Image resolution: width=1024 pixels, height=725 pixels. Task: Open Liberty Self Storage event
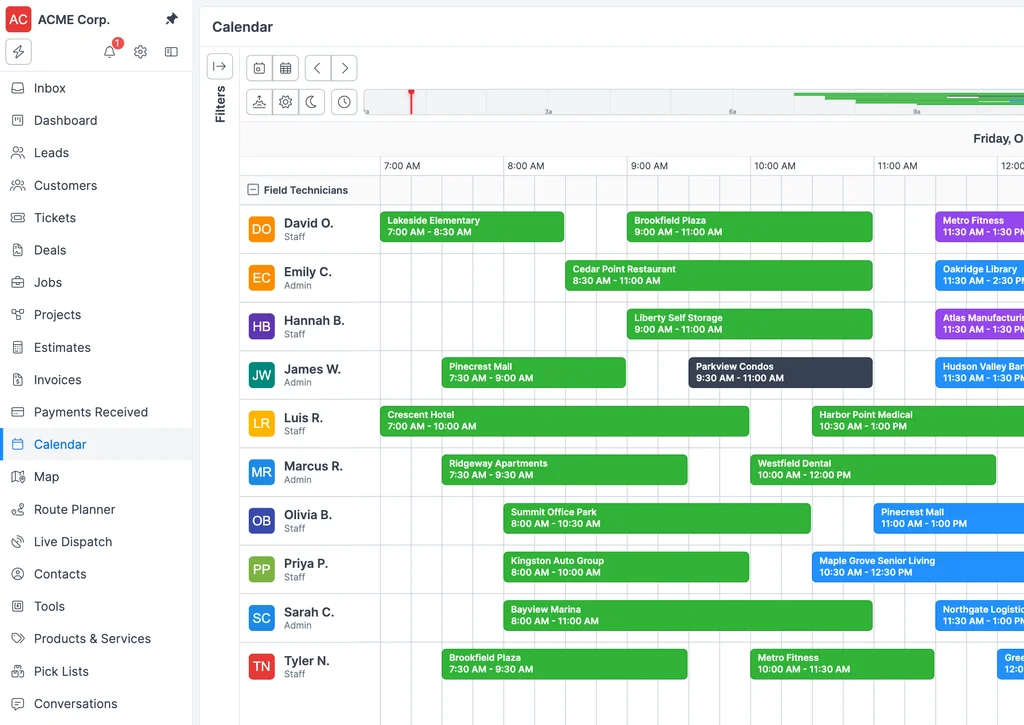pos(749,324)
